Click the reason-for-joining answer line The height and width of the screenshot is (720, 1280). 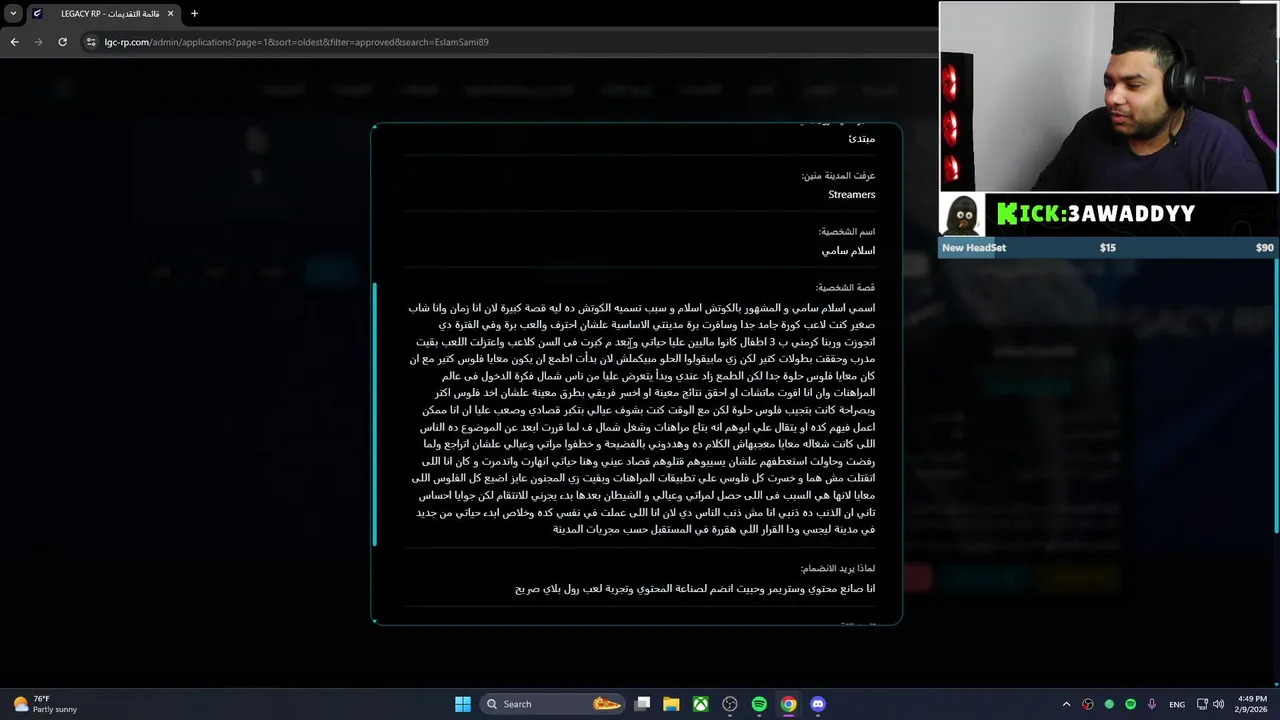coord(695,589)
